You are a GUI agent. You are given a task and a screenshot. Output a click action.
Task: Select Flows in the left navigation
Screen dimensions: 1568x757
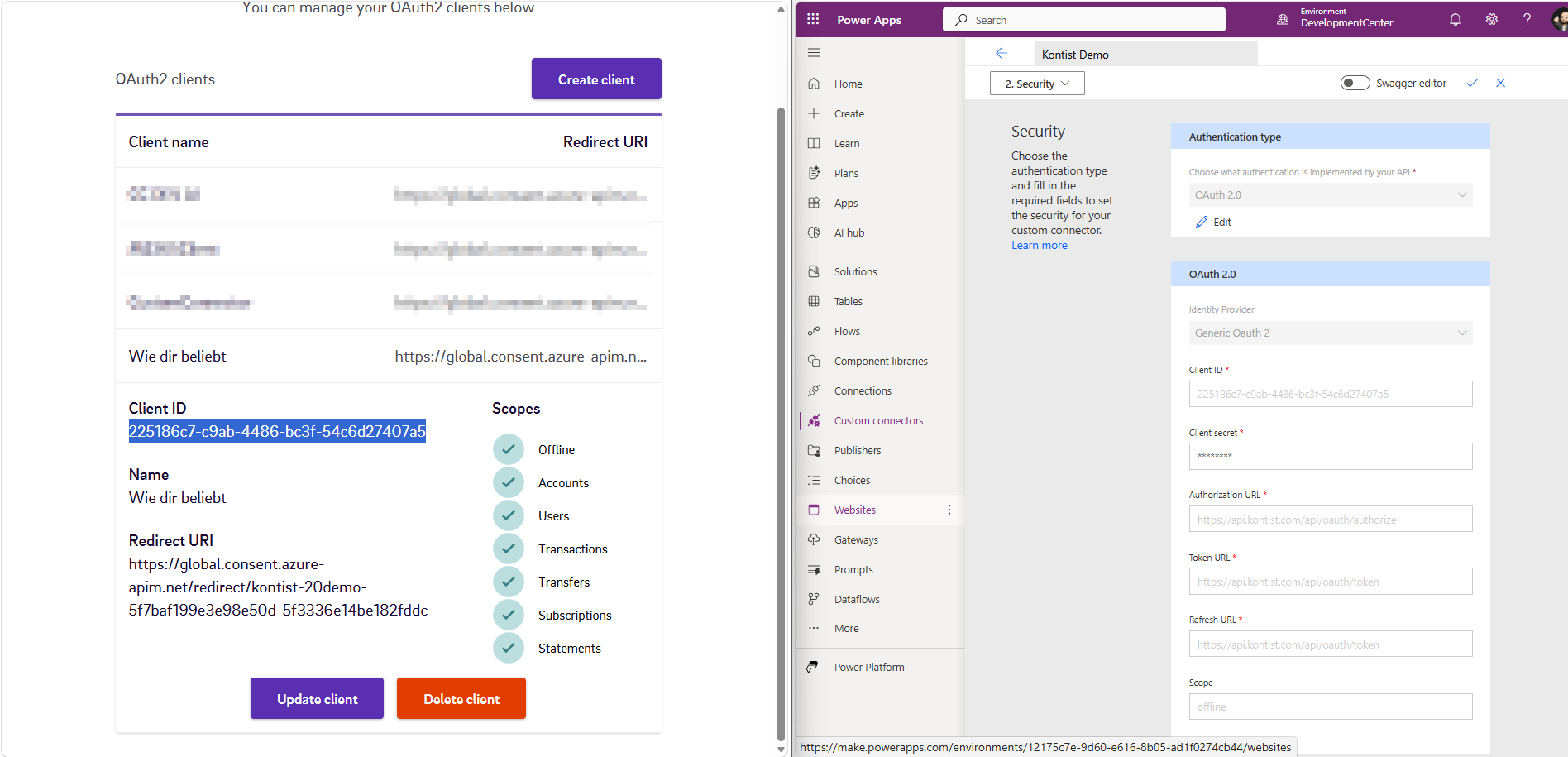(847, 331)
